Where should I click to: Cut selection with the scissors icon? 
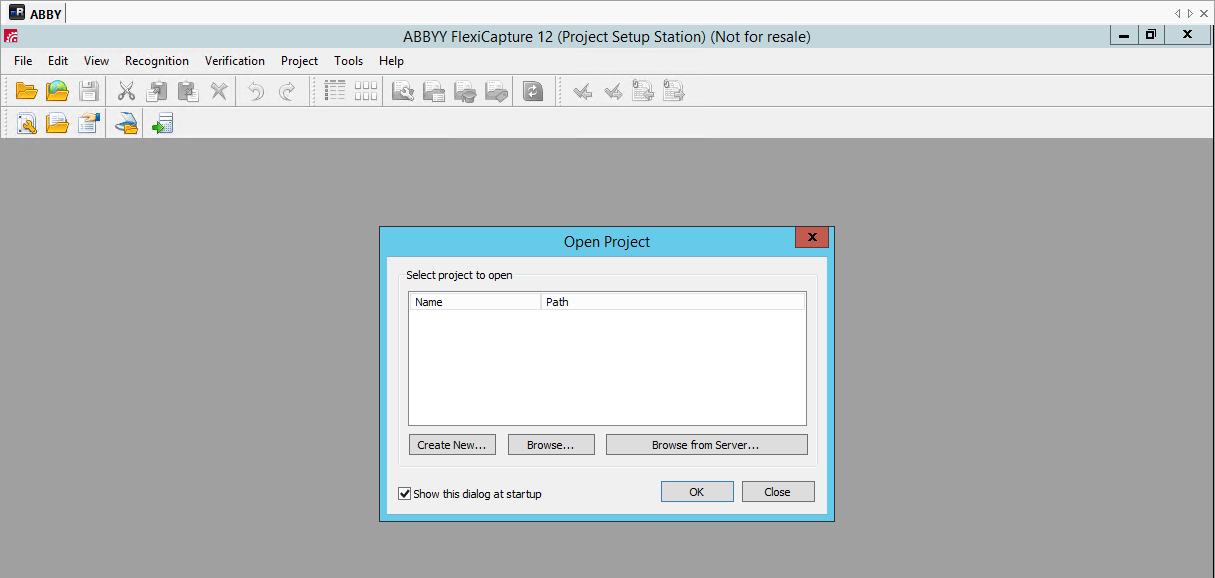coord(126,92)
